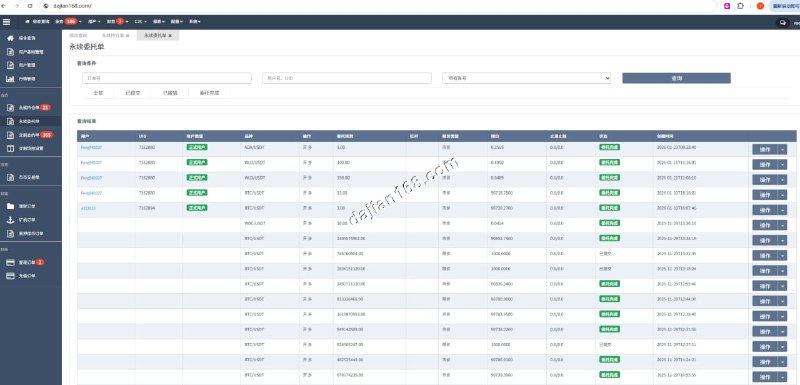Close the 永续持仓单 tab with its x icon
The height and width of the screenshot is (385, 800).
click(128, 36)
